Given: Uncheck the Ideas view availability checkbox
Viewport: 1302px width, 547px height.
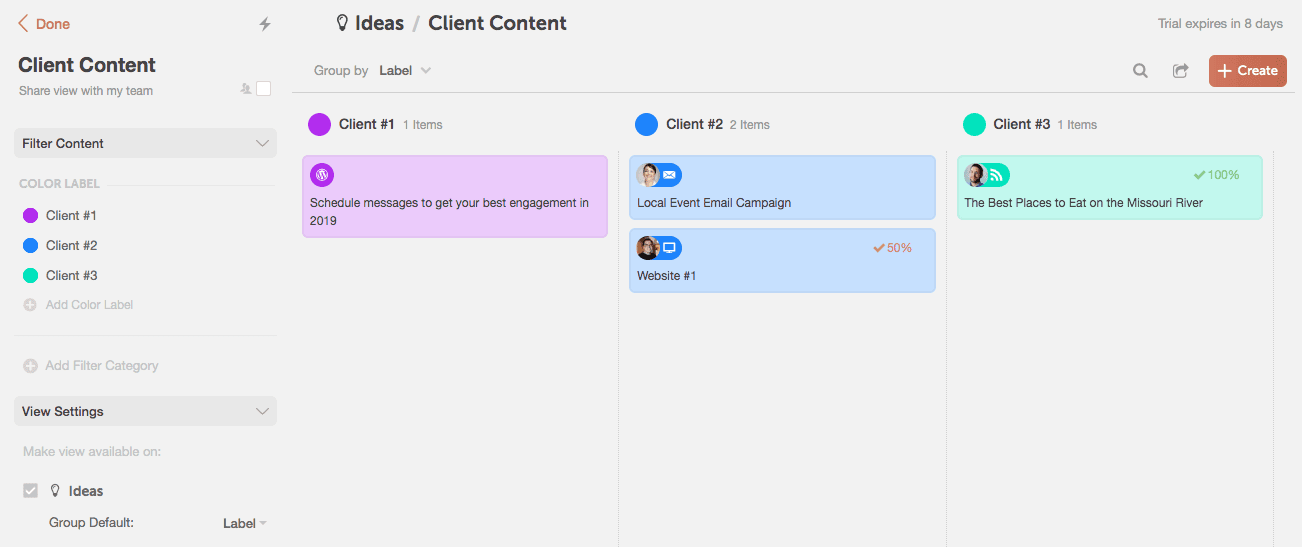Looking at the screenshot, I should tap(30, 491).
